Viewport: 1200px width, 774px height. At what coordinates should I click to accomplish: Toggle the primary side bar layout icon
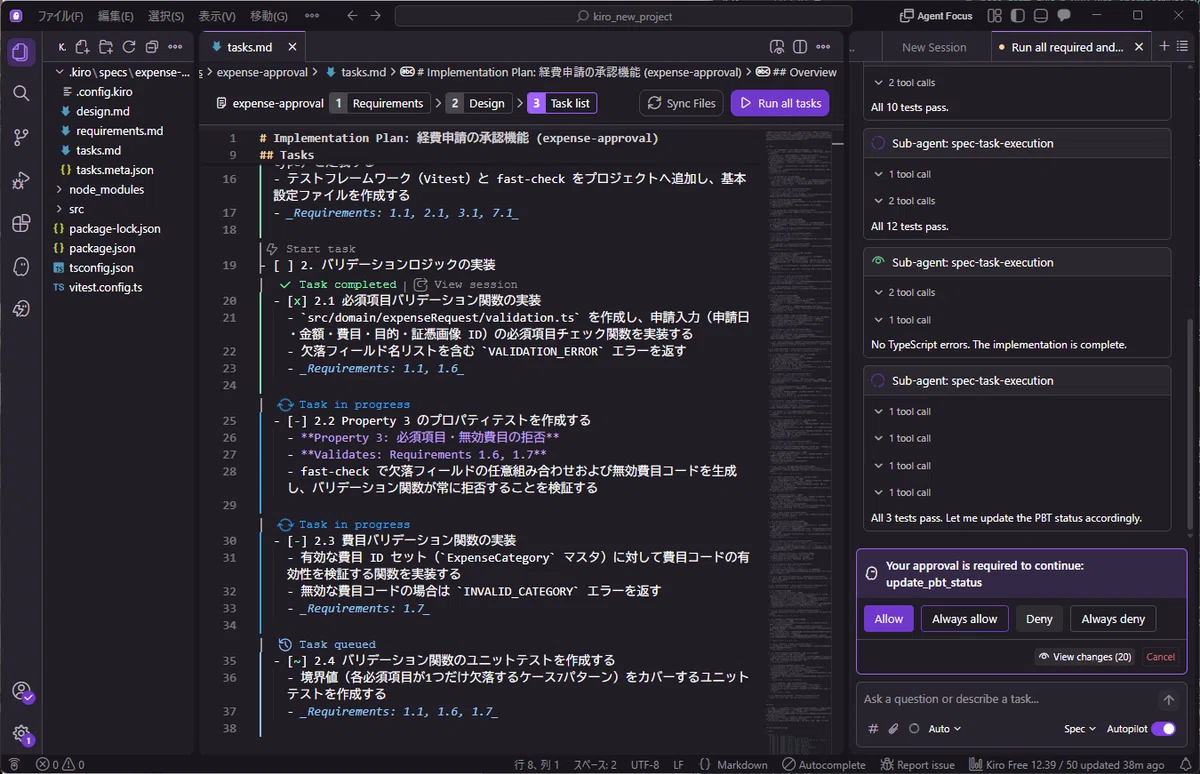pyautogui.click(x=1019, y=16)
